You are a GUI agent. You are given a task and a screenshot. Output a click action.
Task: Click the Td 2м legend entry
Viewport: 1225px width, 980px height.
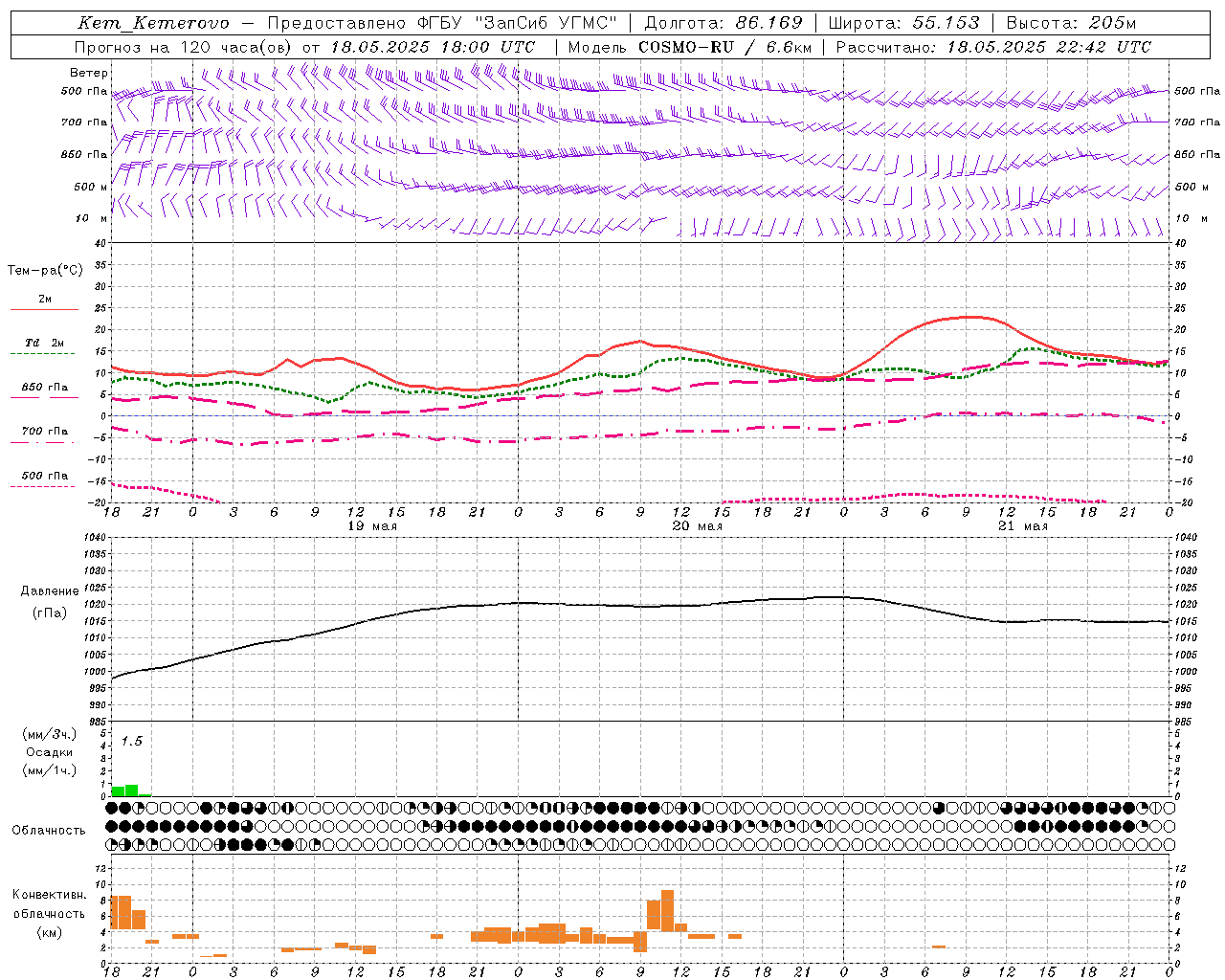pos(45,343)
